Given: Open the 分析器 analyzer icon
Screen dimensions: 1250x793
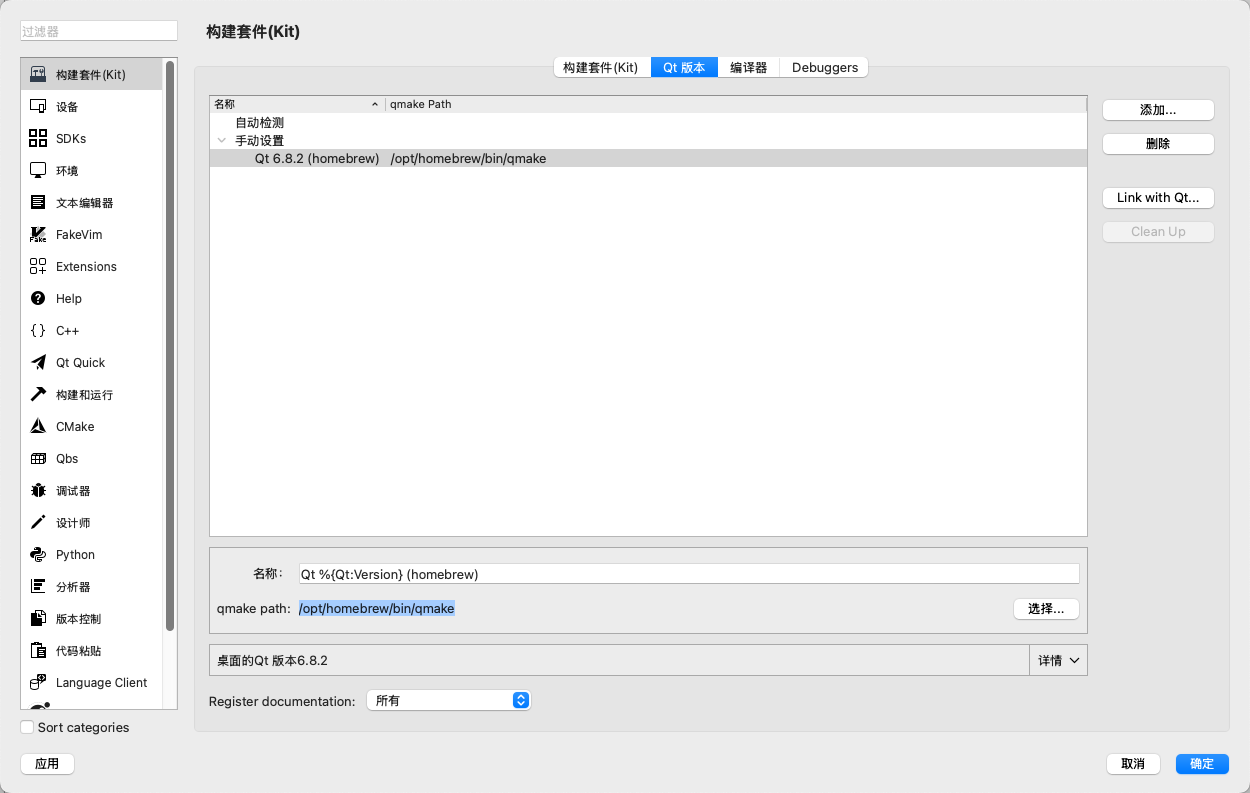Looking at the screenshot, I should point(38,587).
